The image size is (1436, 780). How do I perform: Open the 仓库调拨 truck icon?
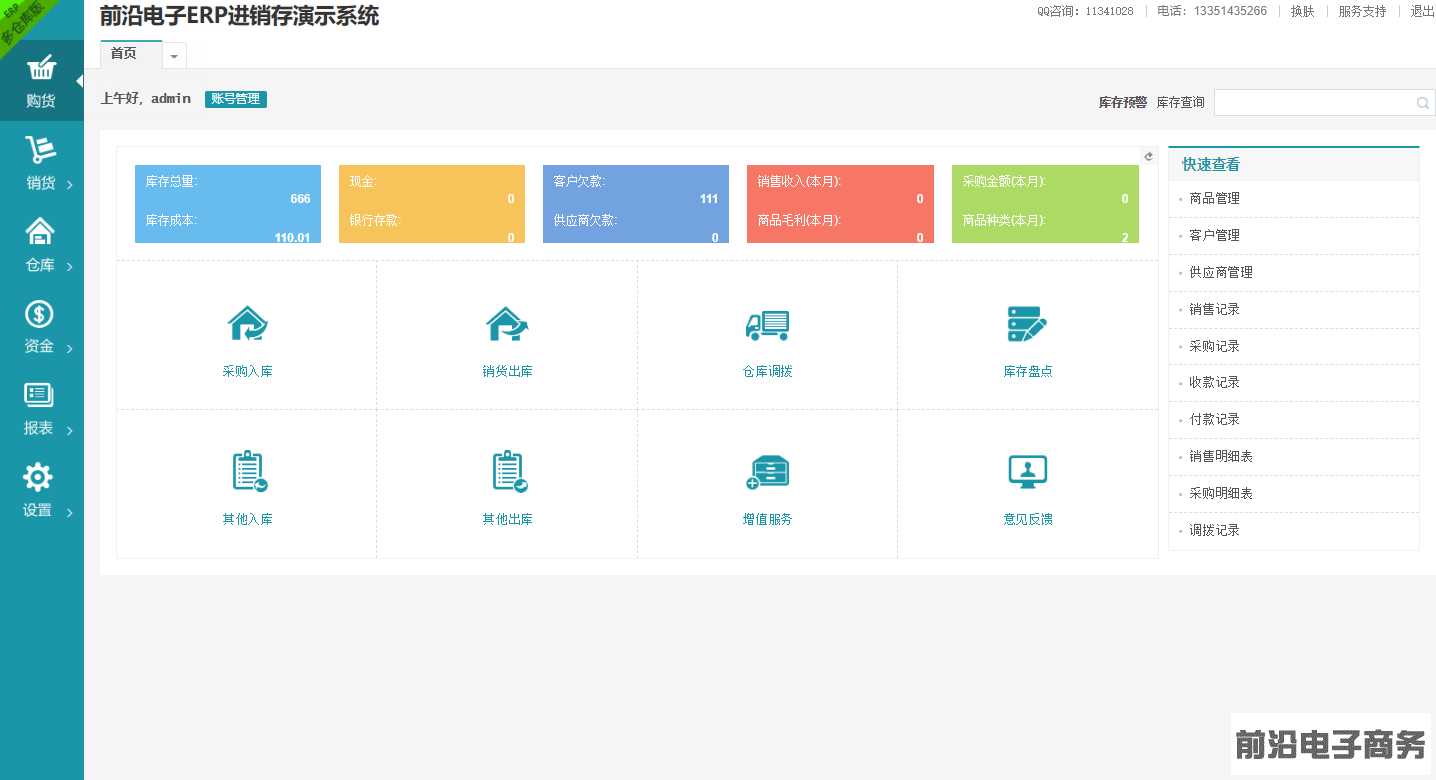767,324
